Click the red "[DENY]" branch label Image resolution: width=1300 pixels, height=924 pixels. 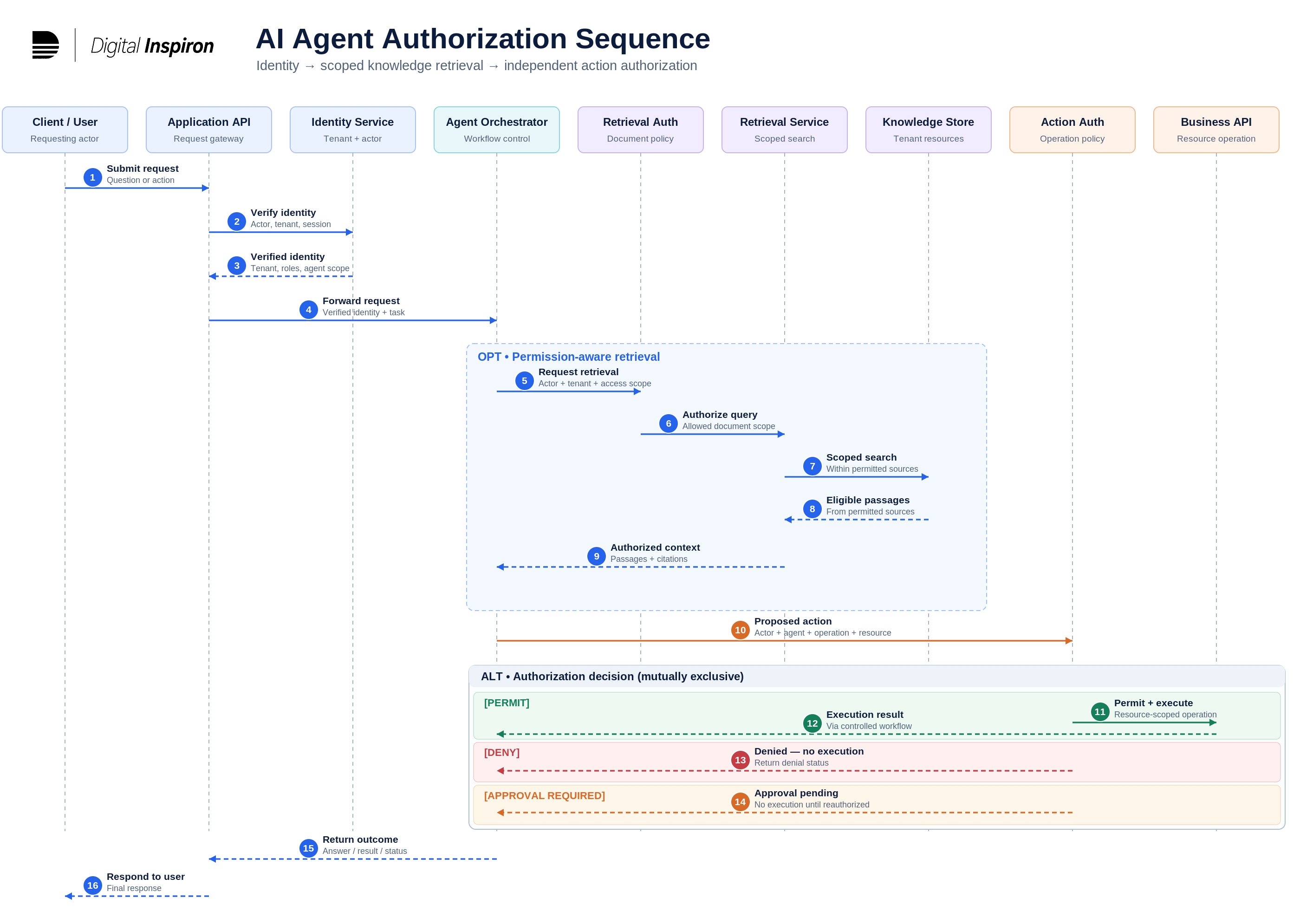coord(502,753)
